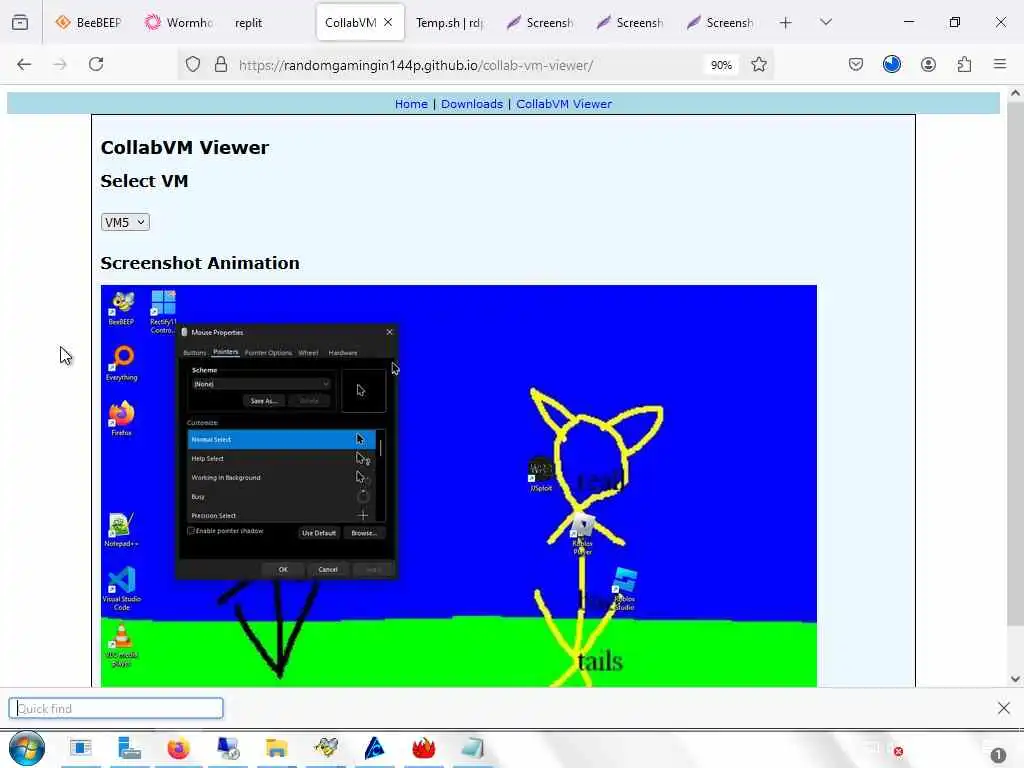Follow the Downloads link
Image resolution: width=1024 pixels, height=768 pixels.
tap(472, 104)
